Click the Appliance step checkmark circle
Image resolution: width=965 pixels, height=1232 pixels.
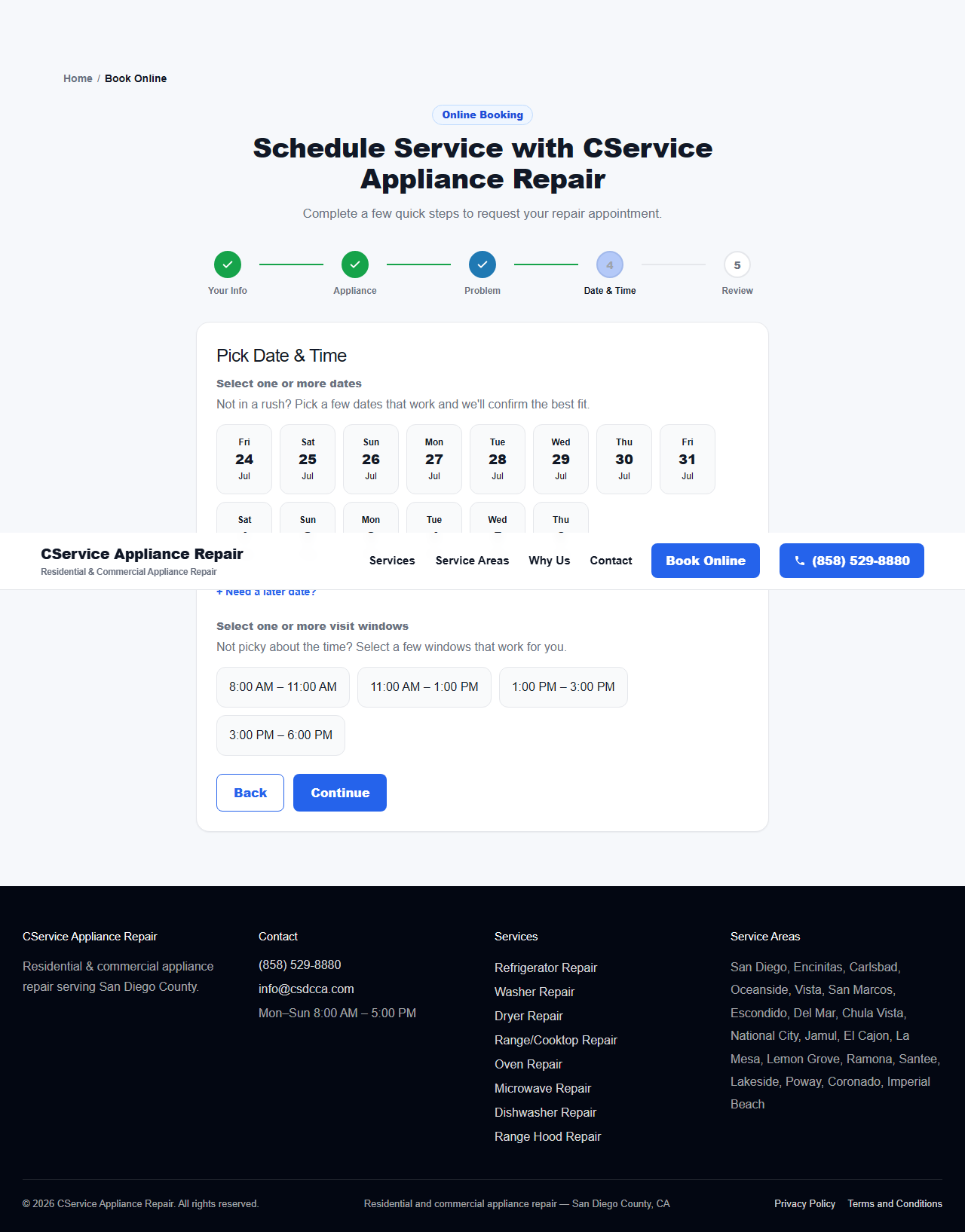[x=355, y=264]
